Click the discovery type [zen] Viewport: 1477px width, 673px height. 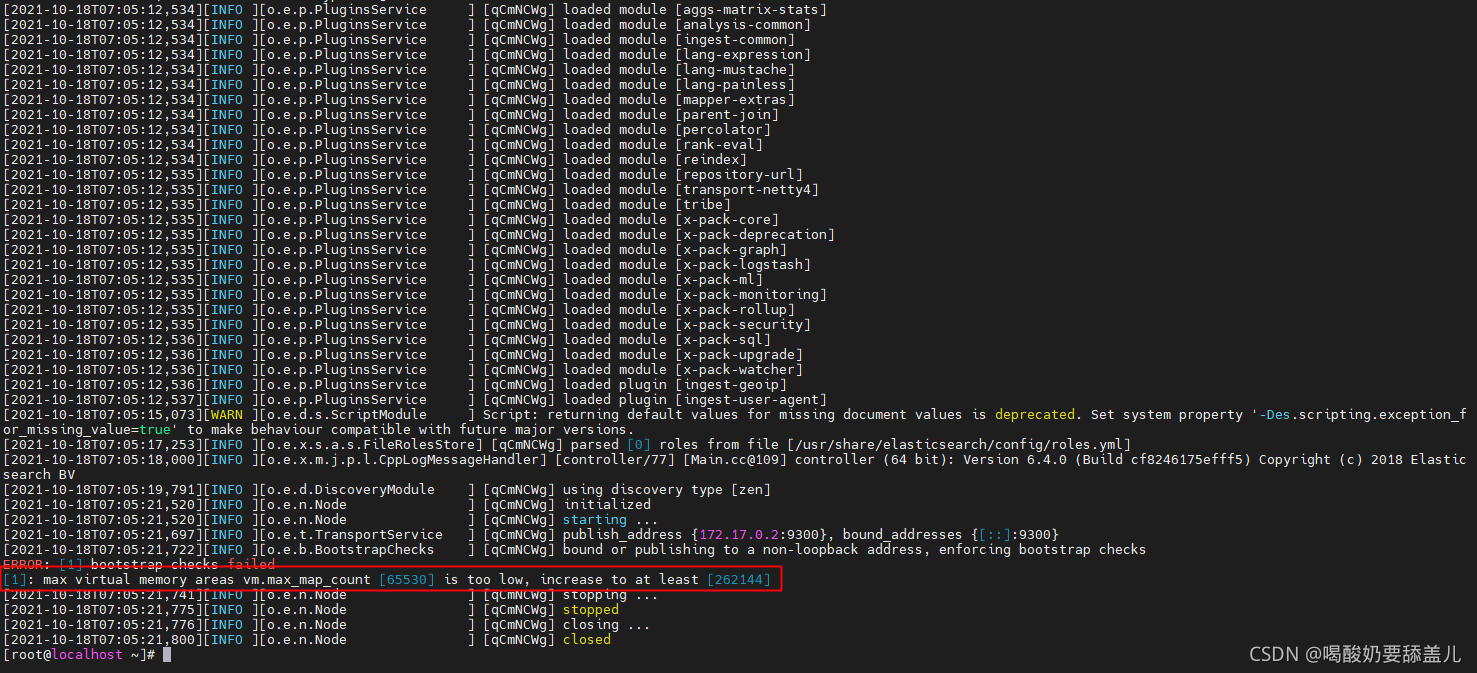(x=751, y=490)
